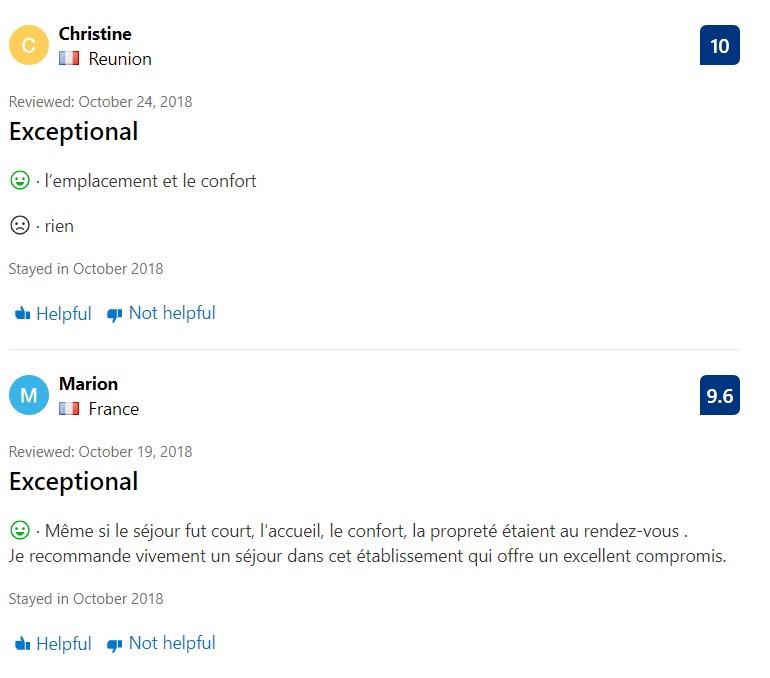Image resolution: width=770 pixels, height=678 pixels.
Task: Click thumbs-down icon in Marion's review
Action: [x=114, y=645]
